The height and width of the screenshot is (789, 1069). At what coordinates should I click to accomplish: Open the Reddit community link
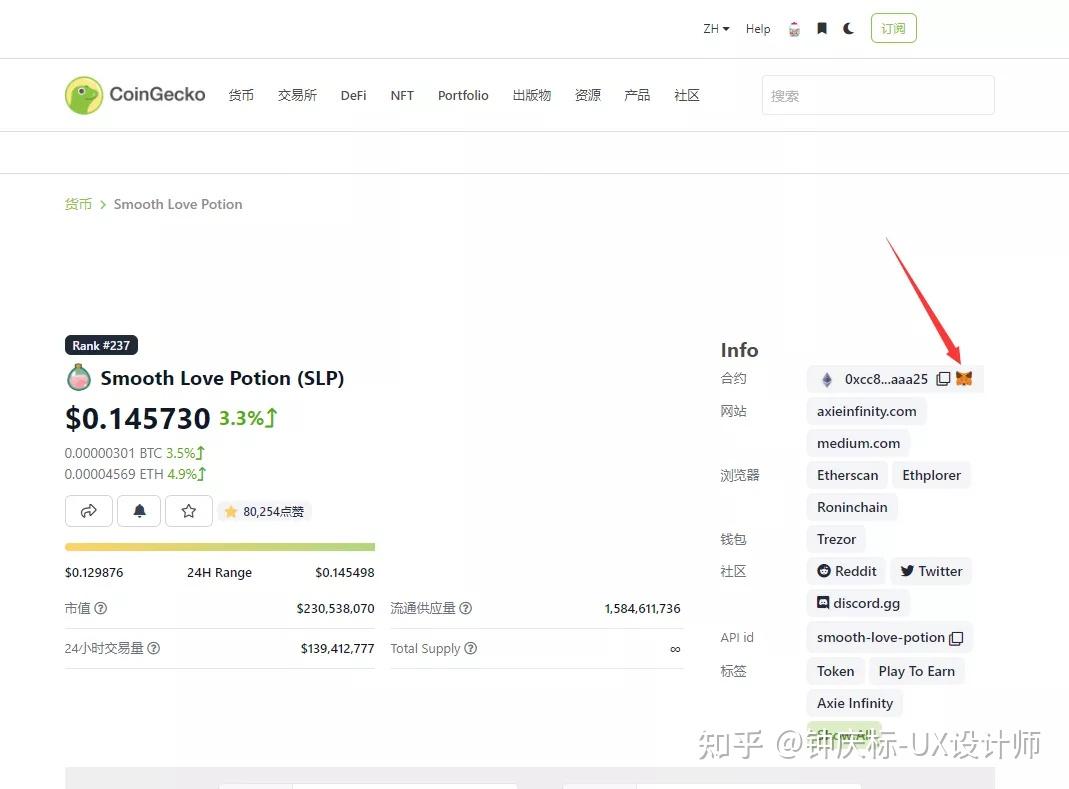(847, 571)
